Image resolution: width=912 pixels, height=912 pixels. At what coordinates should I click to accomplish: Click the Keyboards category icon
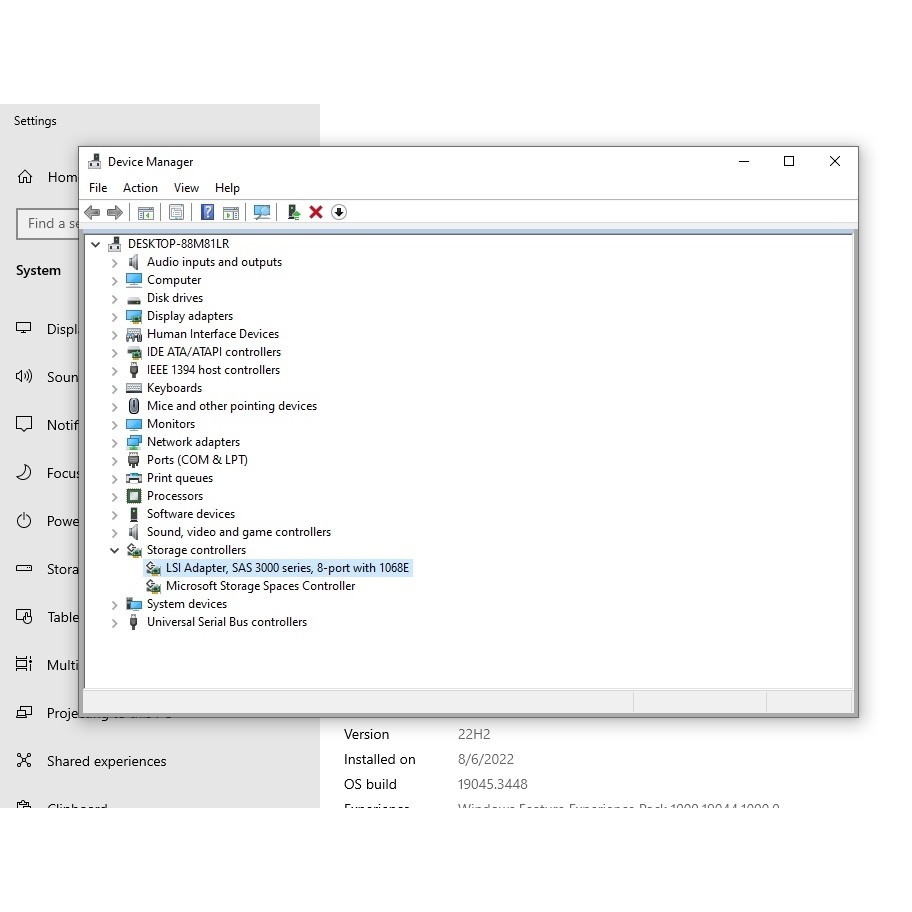point(134,388)
